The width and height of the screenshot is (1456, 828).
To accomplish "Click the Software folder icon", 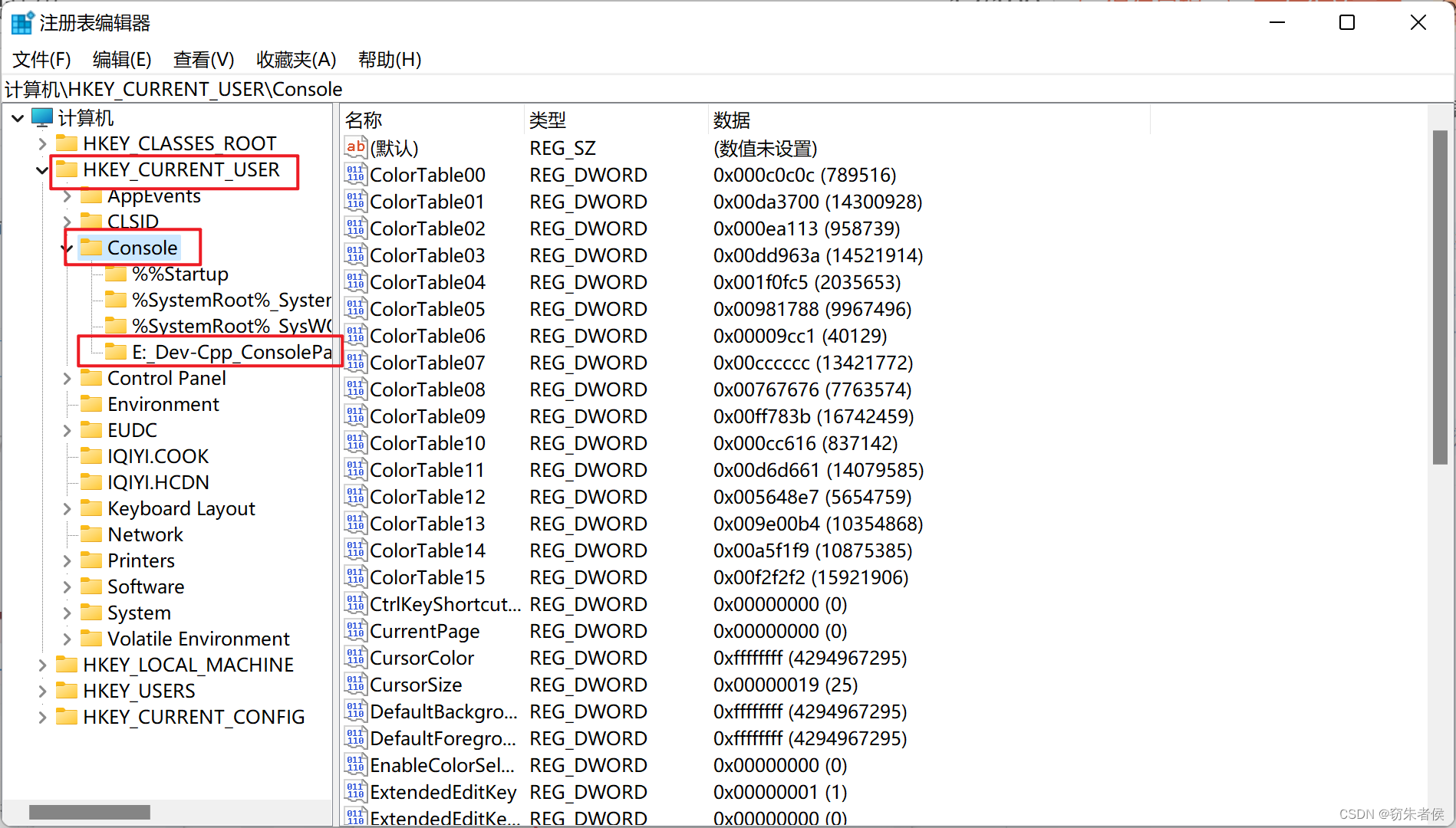I will tap(91, 586).
